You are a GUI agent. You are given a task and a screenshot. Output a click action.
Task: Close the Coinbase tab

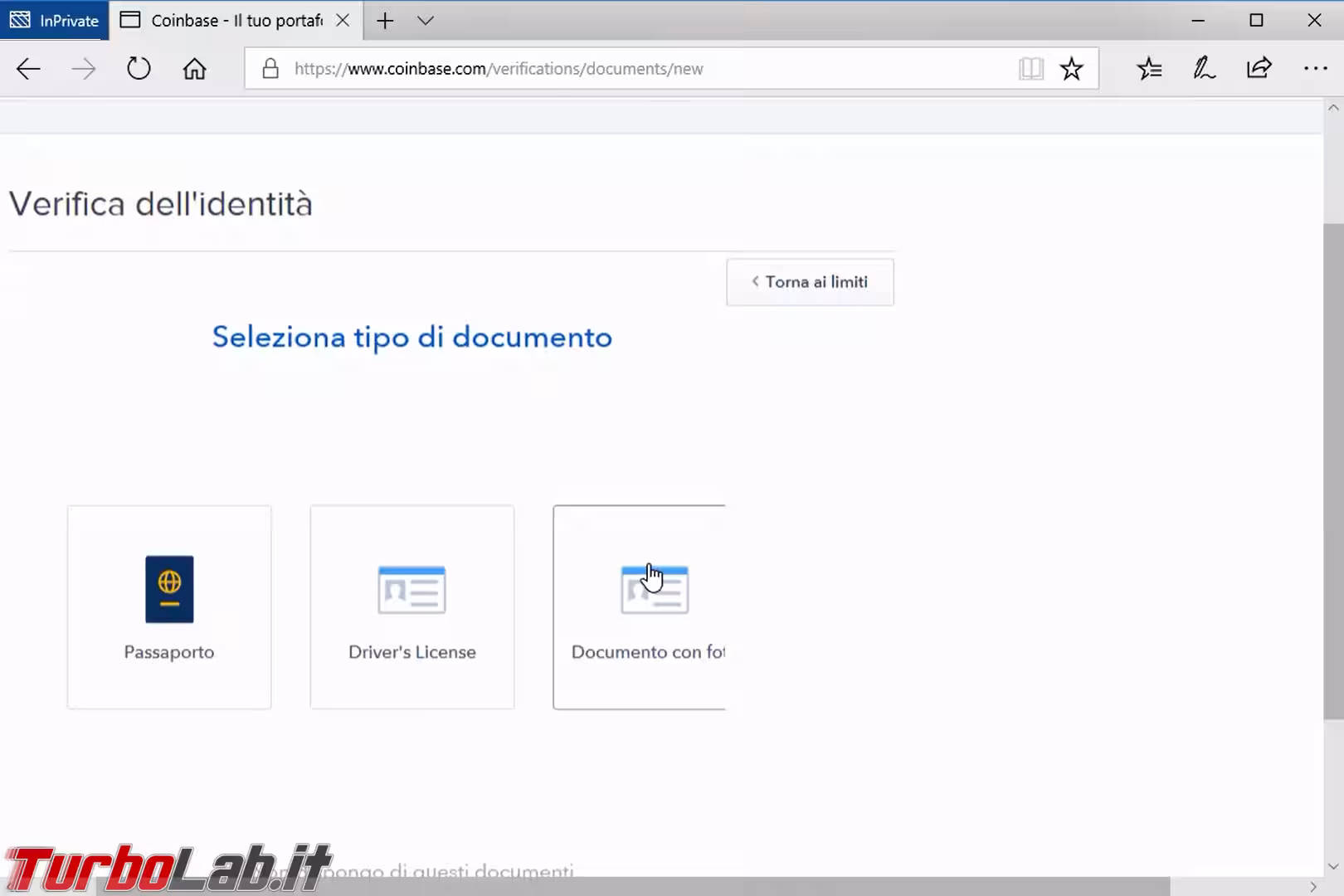pyautogui.click(x=343, y=21)
